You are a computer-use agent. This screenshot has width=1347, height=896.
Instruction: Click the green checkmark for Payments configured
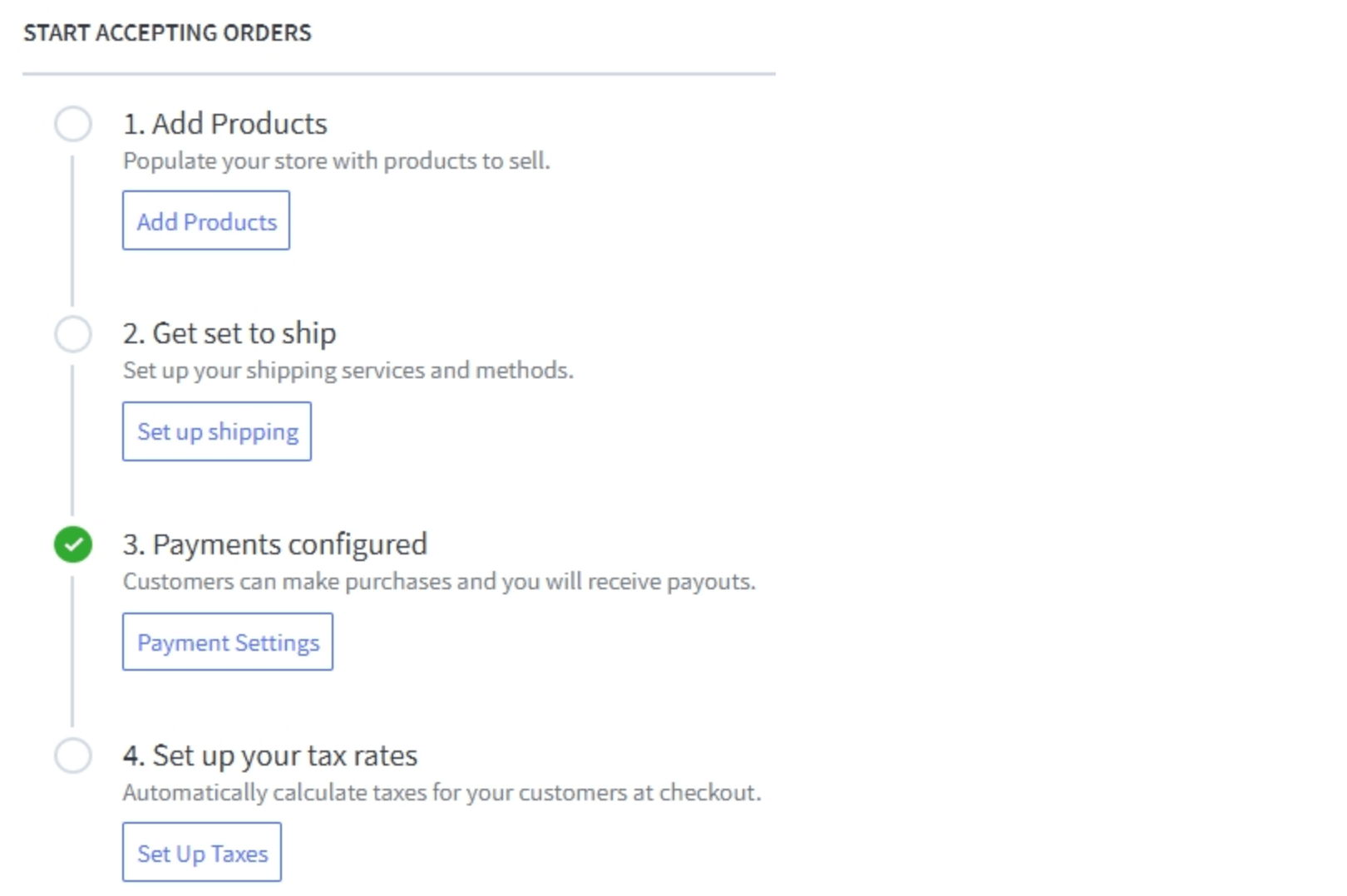tap(73, 545)
